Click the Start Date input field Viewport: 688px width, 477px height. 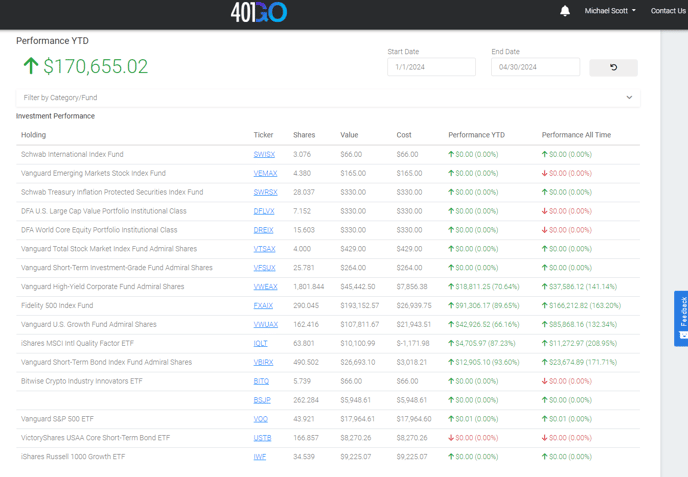point(431,67)
